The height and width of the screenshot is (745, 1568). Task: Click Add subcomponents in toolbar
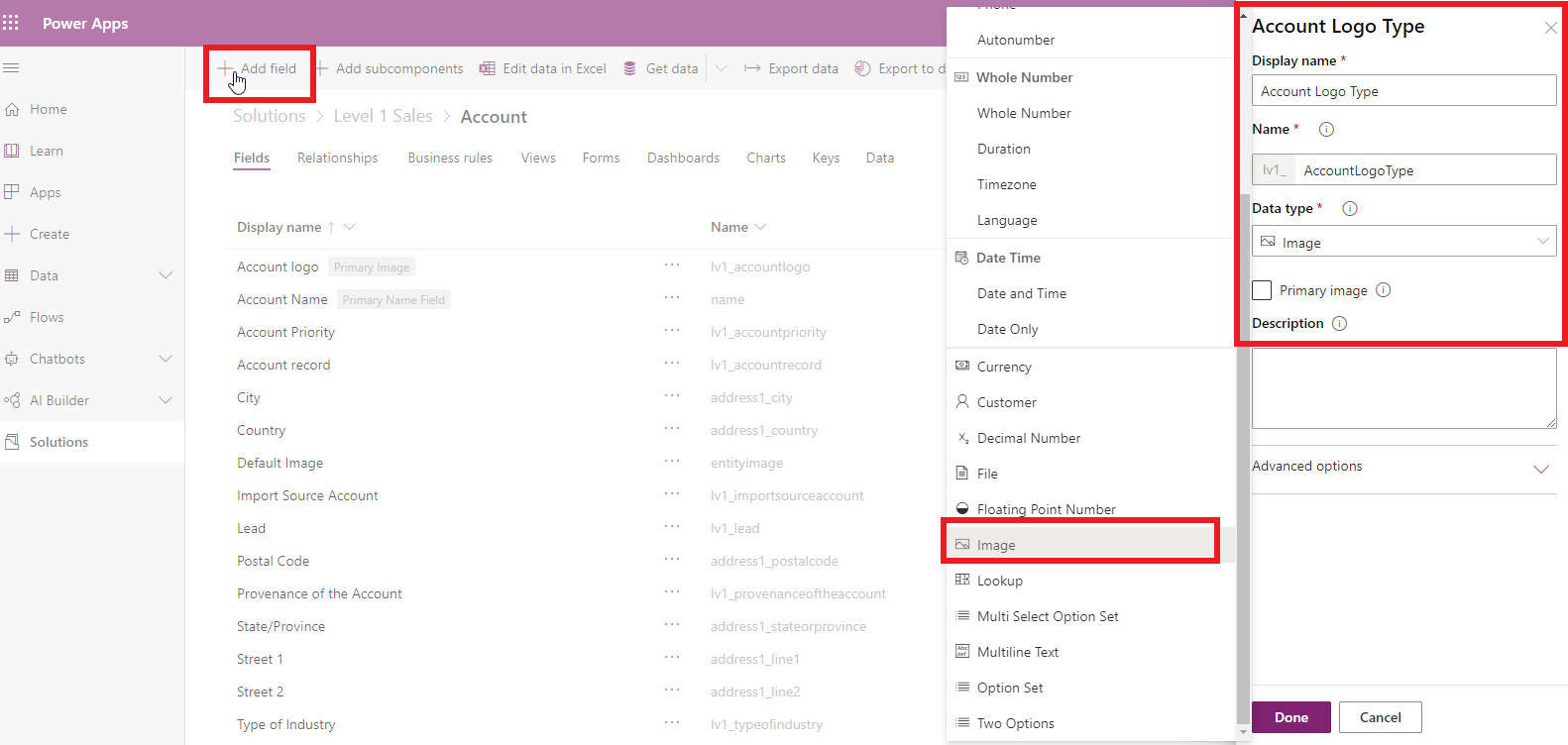[389, 68]
